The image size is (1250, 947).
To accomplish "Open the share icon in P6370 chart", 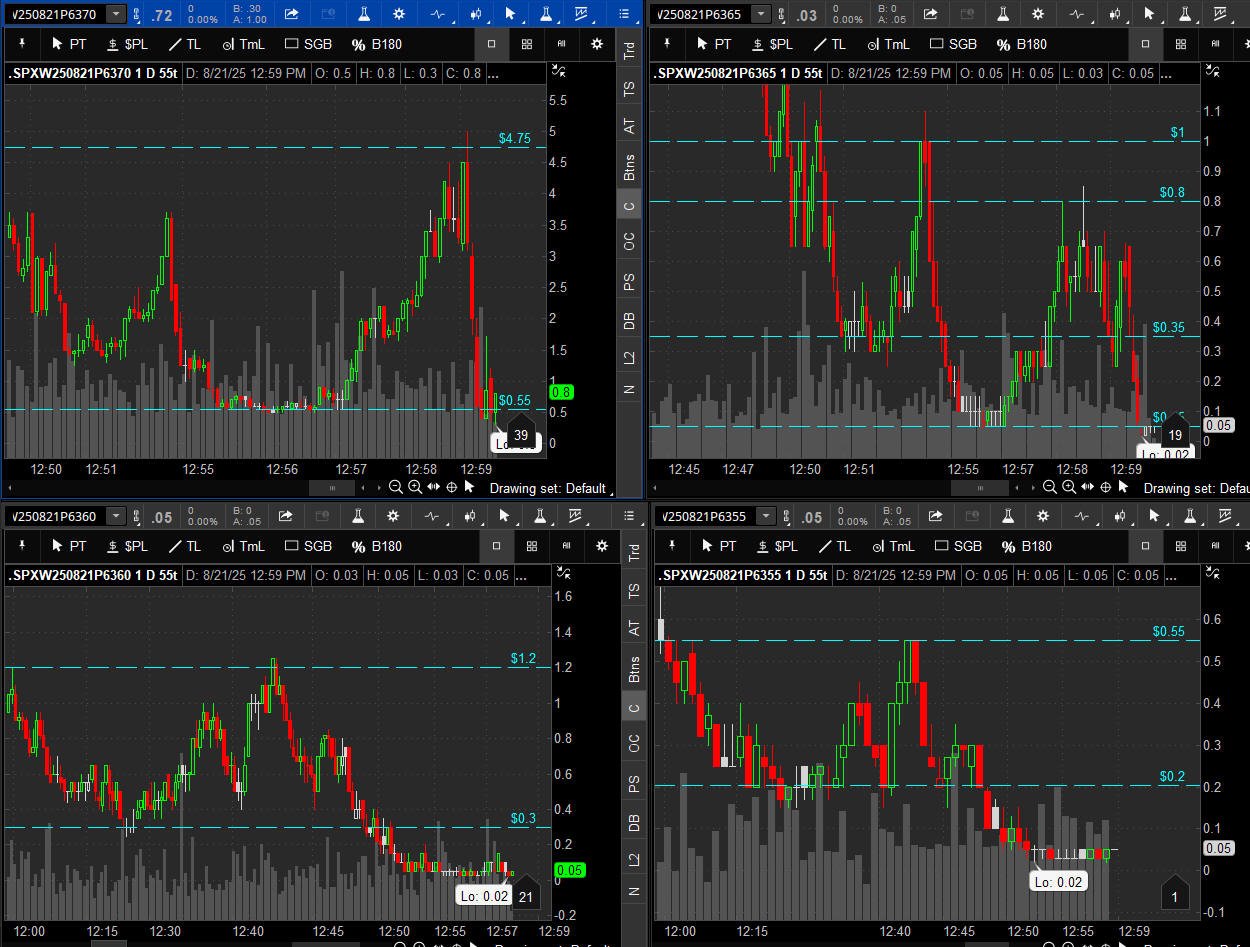I will (291, 14).
